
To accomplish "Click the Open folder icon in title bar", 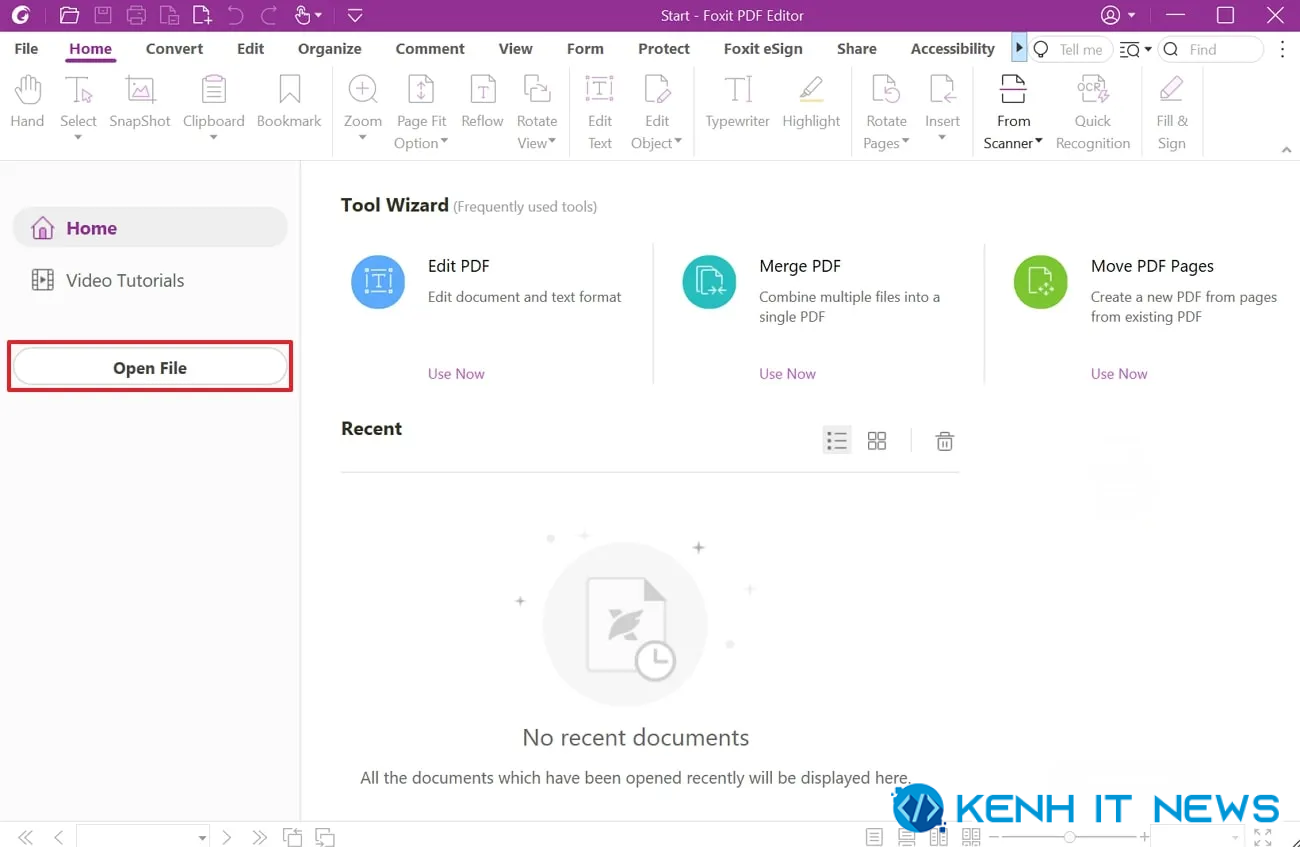I will tap(69, 15).
